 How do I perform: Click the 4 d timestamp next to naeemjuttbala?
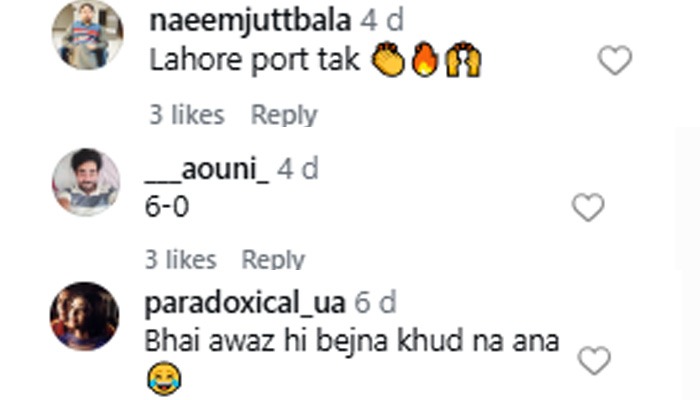coord(382,21)
